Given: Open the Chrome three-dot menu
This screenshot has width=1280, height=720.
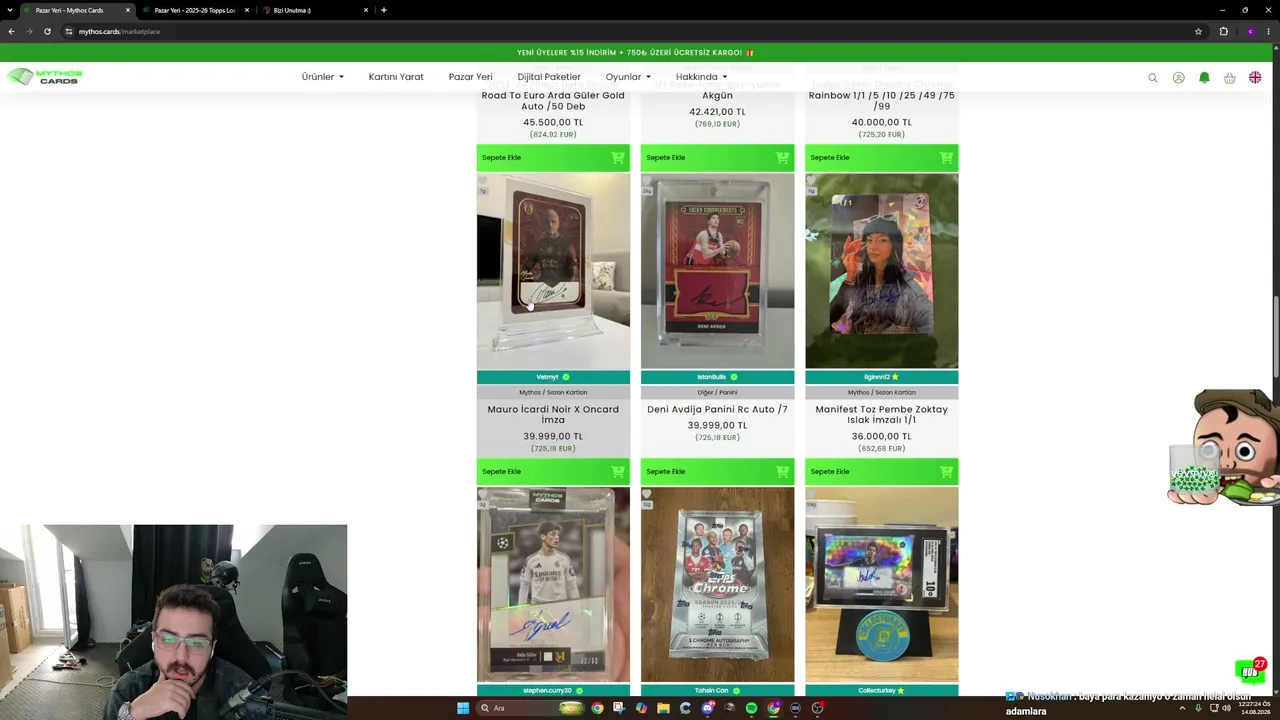Looking at the screenshot, I should coord(1269,31).
